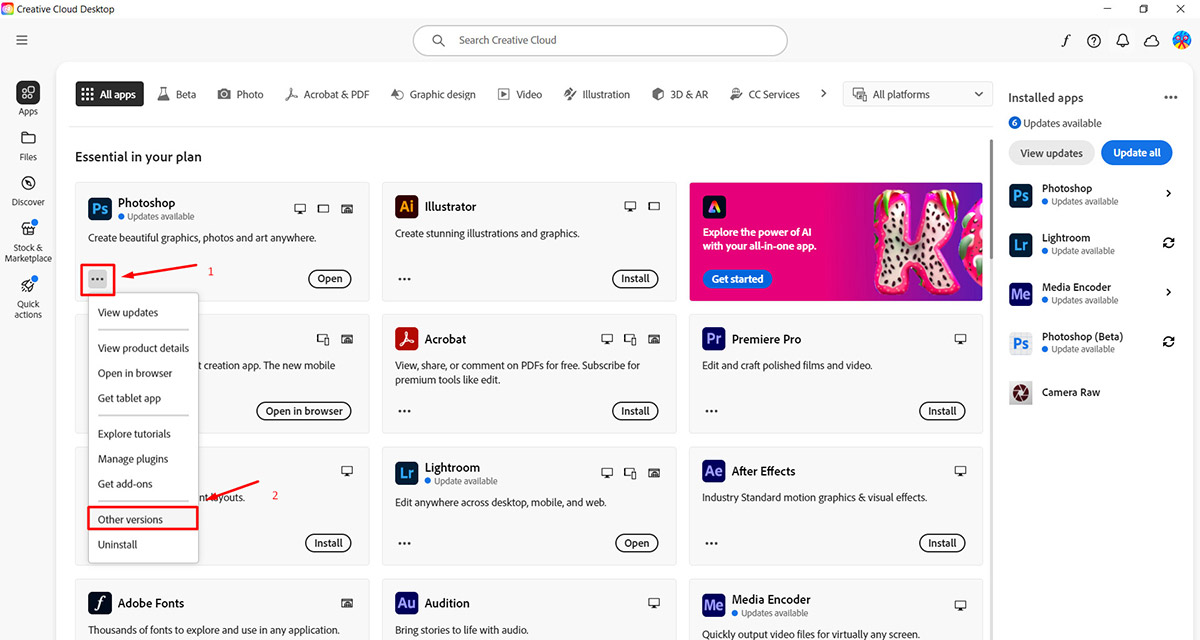Open the fonts icon in header
This screenshot has width=1200, height=640.
[x=1066, y=41]
